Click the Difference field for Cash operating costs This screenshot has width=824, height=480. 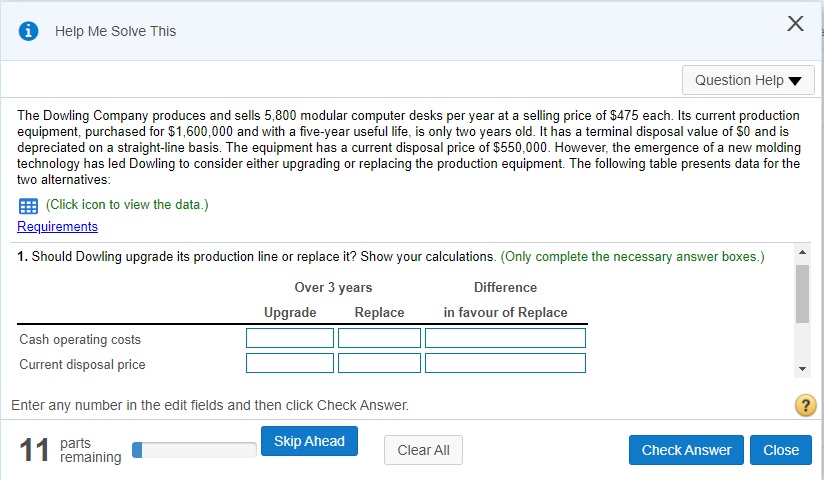point(505,338)
